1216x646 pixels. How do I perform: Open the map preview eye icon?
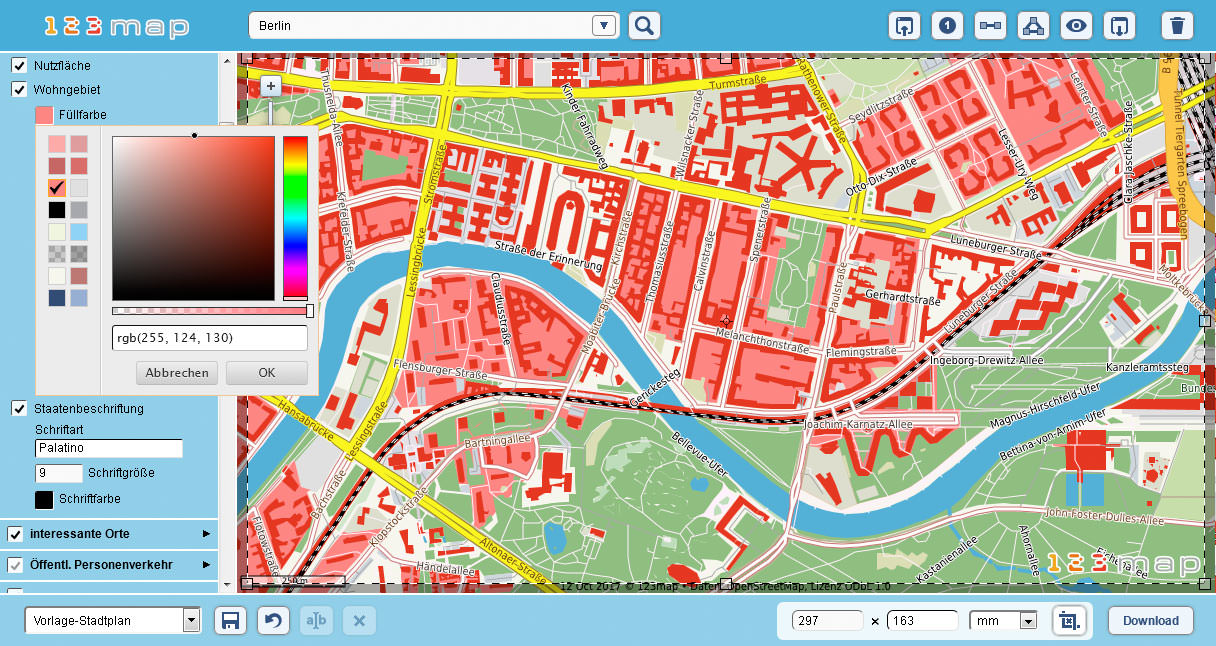pyautogui.click(x=1076, y=25)
